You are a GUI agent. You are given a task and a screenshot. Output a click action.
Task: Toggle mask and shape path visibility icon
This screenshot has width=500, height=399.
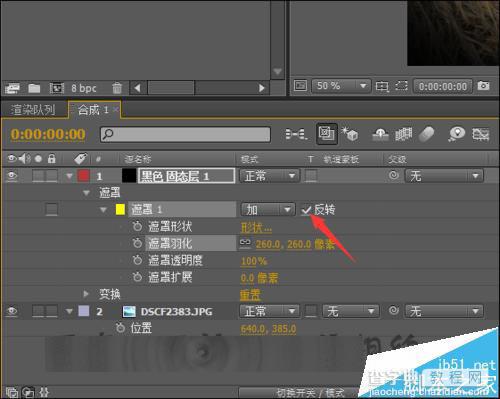pyautogui.click(x=401, y=86)
